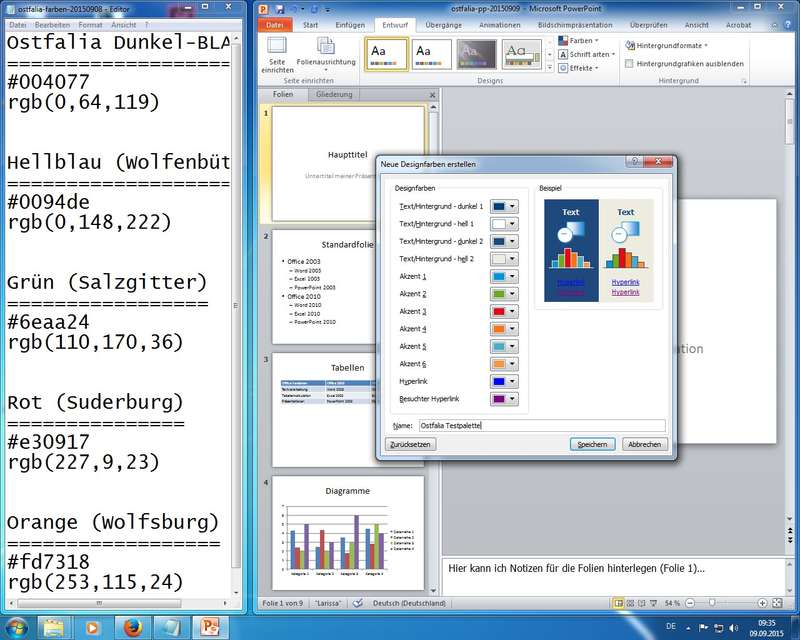Screen dimensions: 800x640
Task: Expand the Hintergrundformate dropdown
Action: pyautogui.click(x=666, y=45)
